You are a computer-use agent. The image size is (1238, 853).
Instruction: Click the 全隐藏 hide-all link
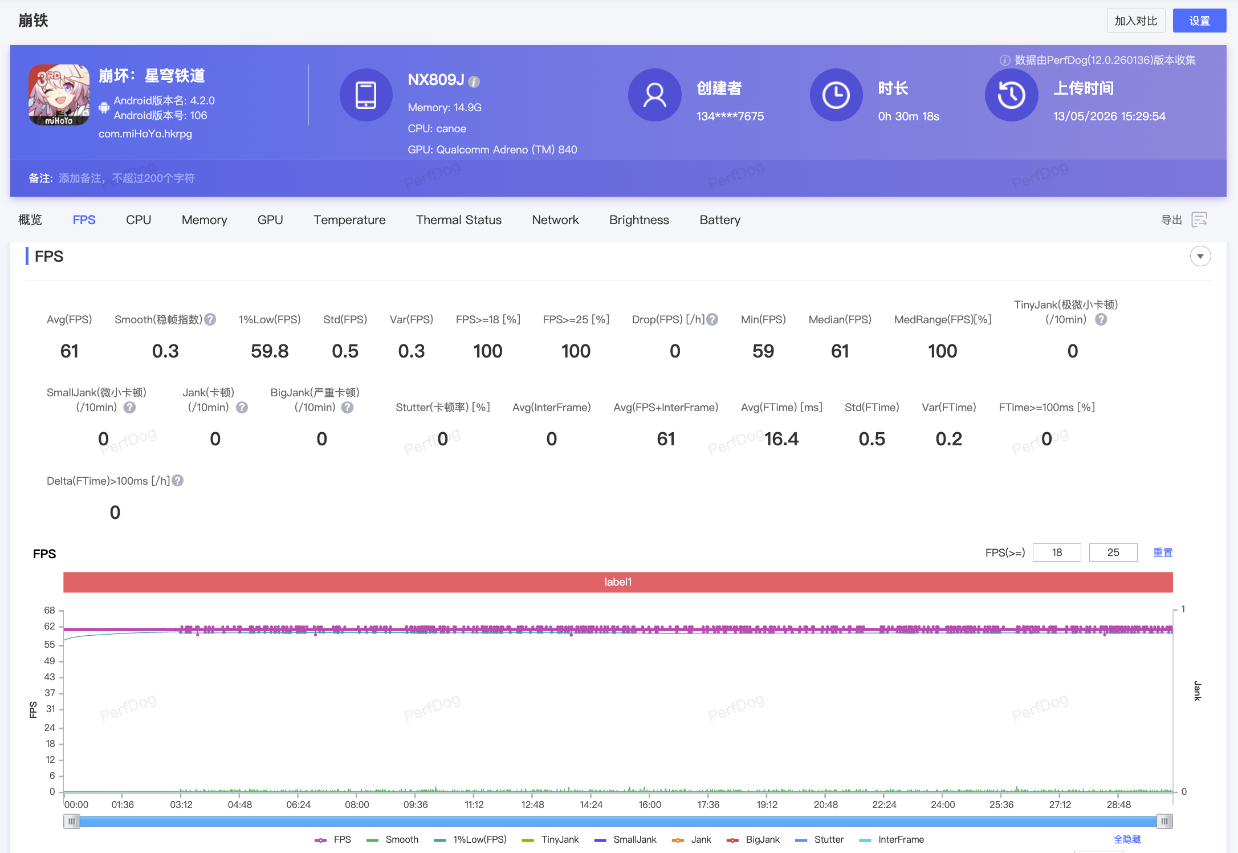(x=1127, y=840)
